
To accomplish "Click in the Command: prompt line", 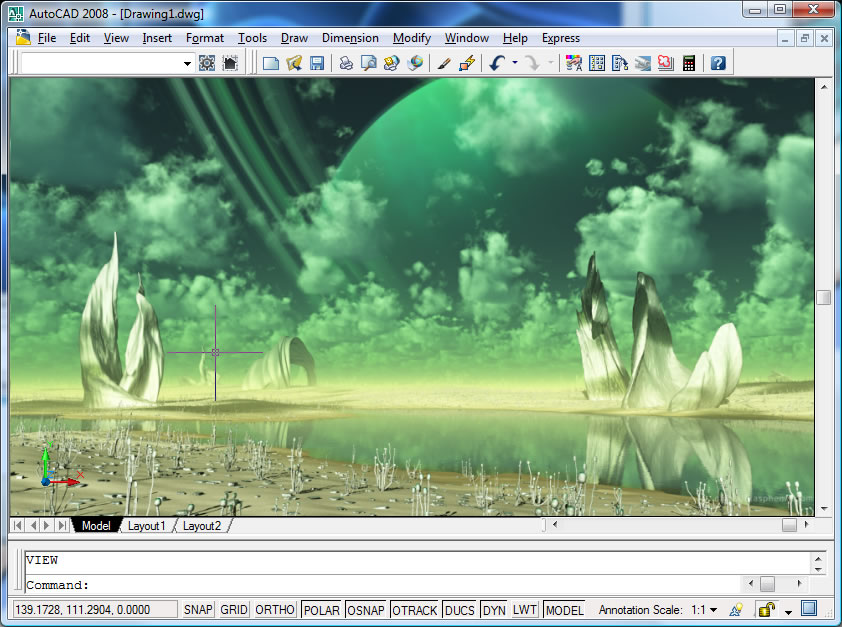I will [x=381, y=585].
